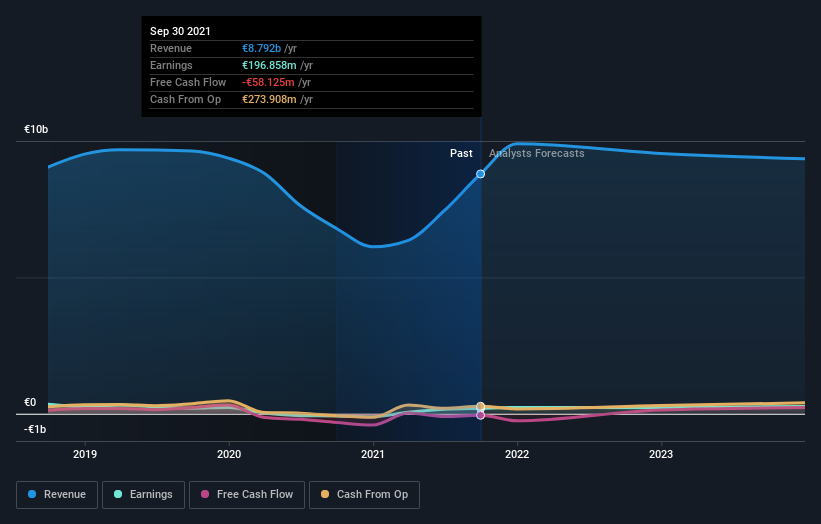Click the Sep 30 2021 tooltip date
Image resolution: width=821 pixels, height=524 pixels.
[180, 31]
